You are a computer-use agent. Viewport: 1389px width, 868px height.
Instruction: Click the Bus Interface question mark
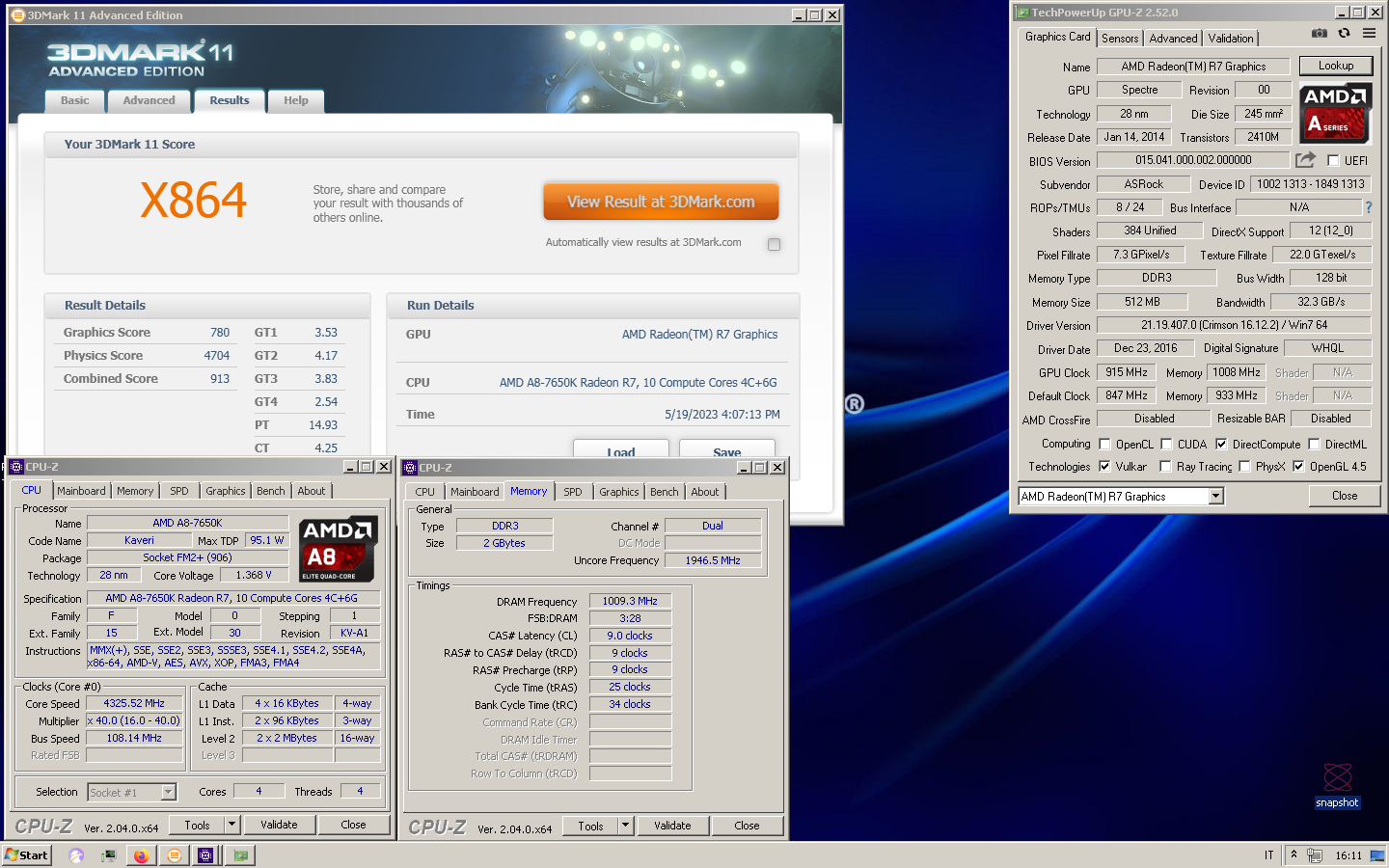coord(1368,207)
